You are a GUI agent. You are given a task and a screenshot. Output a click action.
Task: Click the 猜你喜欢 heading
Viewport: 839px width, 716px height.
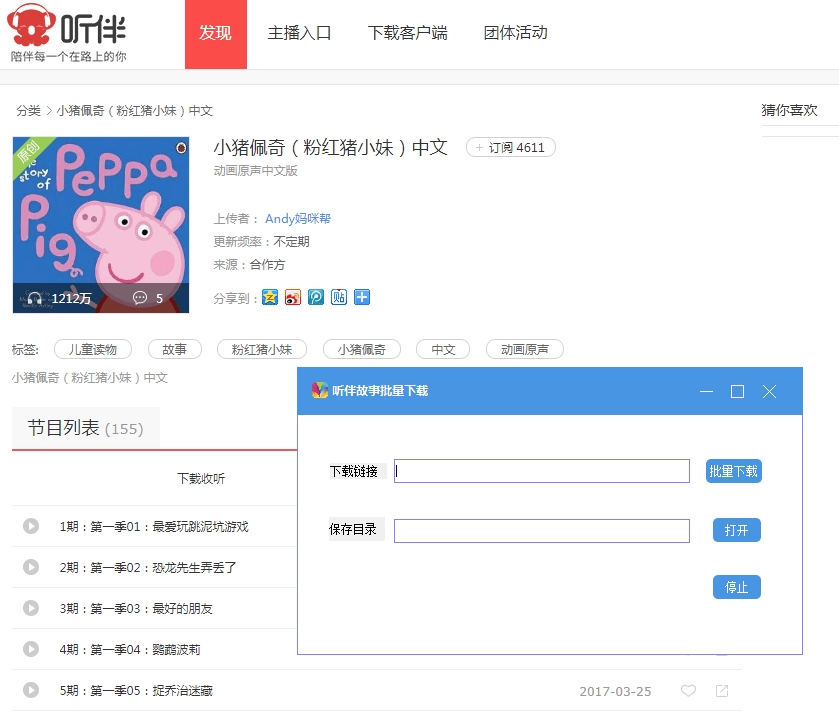789,110
